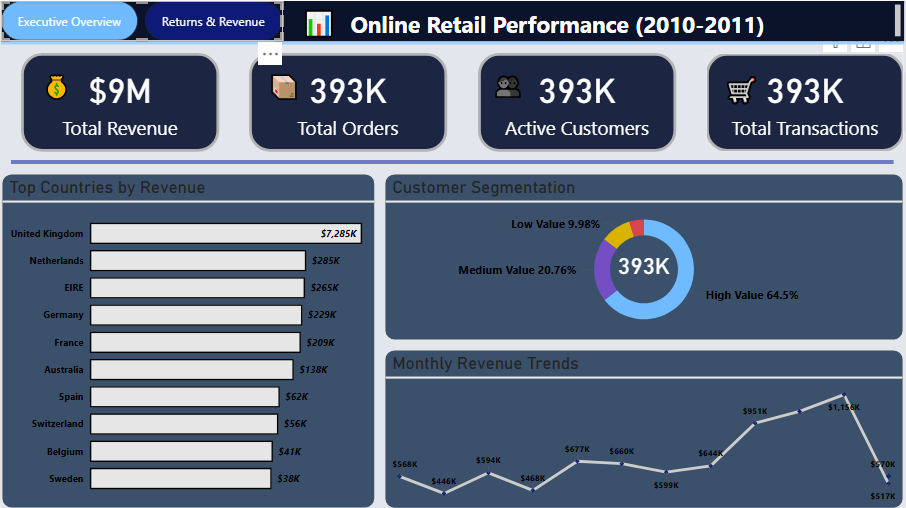Switch to the Returns & Revenue page
This screenshot has height=508, width=906.
pos(213,21)
